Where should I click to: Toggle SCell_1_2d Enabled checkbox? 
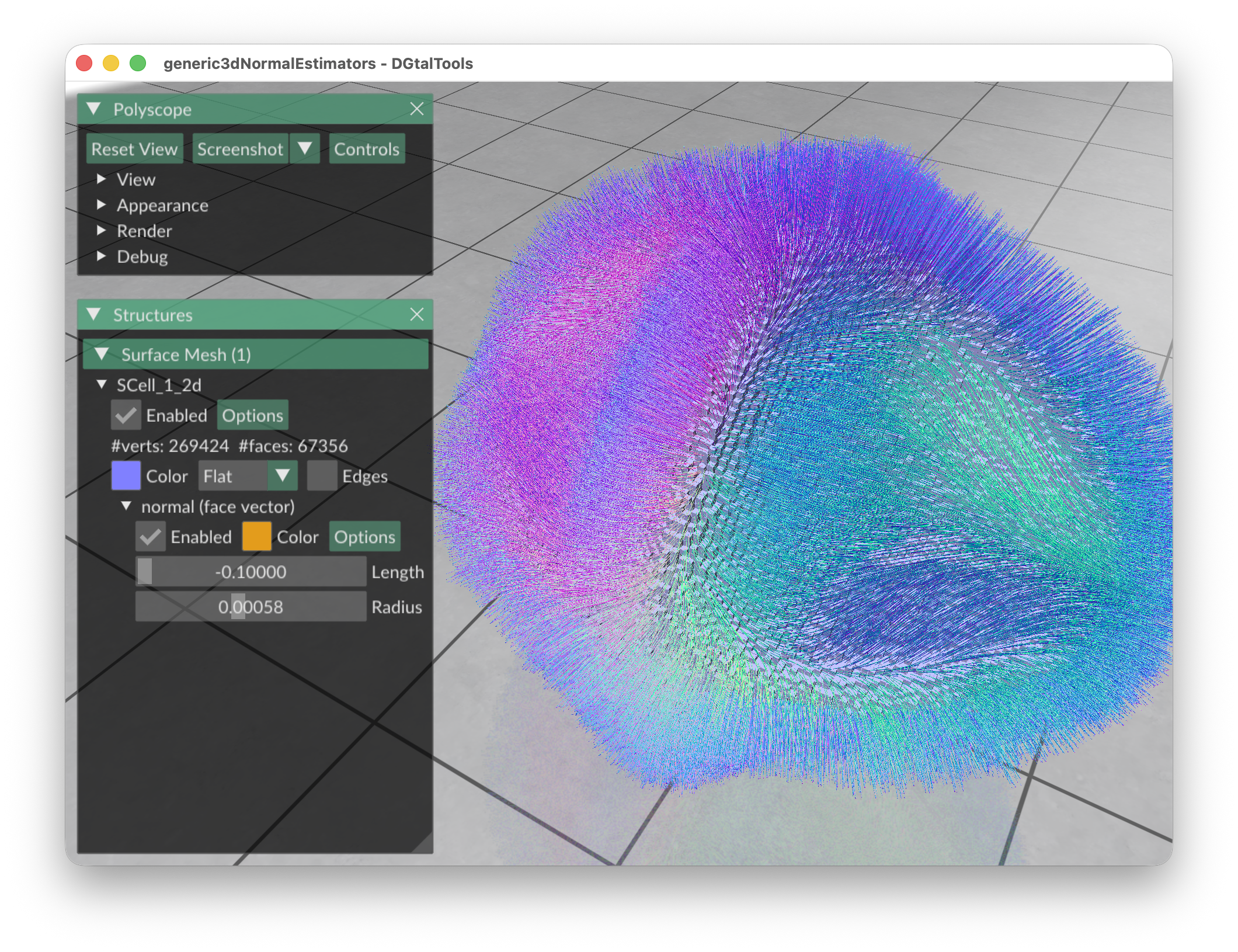click(x=126, y=415)
